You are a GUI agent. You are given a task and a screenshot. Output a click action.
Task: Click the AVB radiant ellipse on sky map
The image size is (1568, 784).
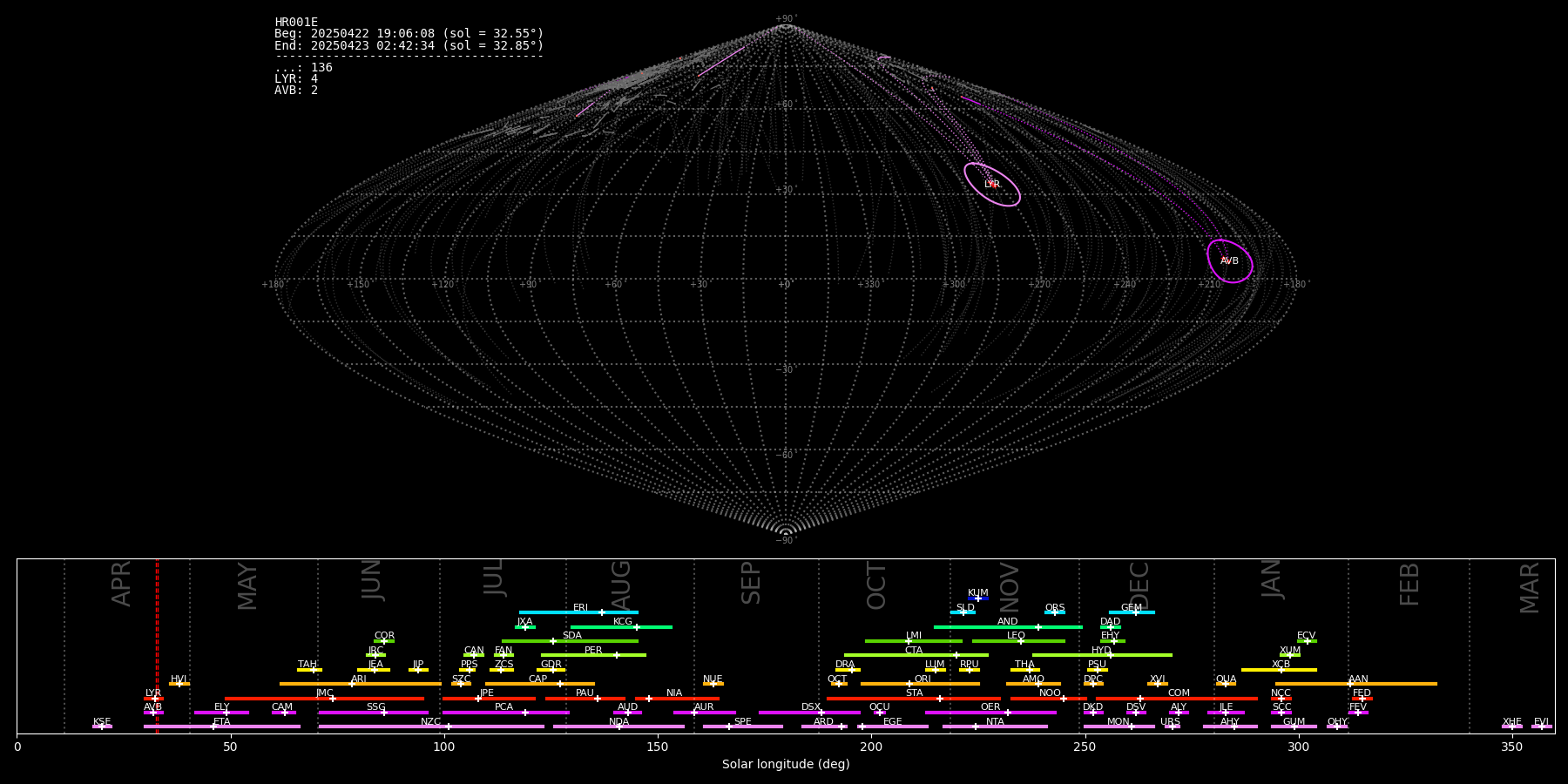tap(1230, 261)
